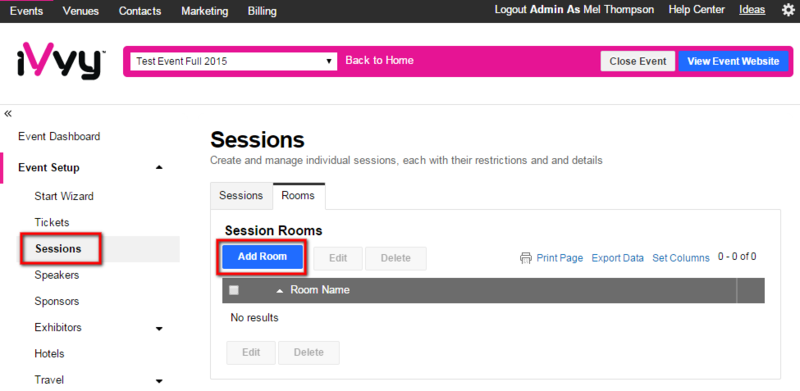Select Speakers in the sidebar
This screenshot has width=800, height=391.
(57, 275)
